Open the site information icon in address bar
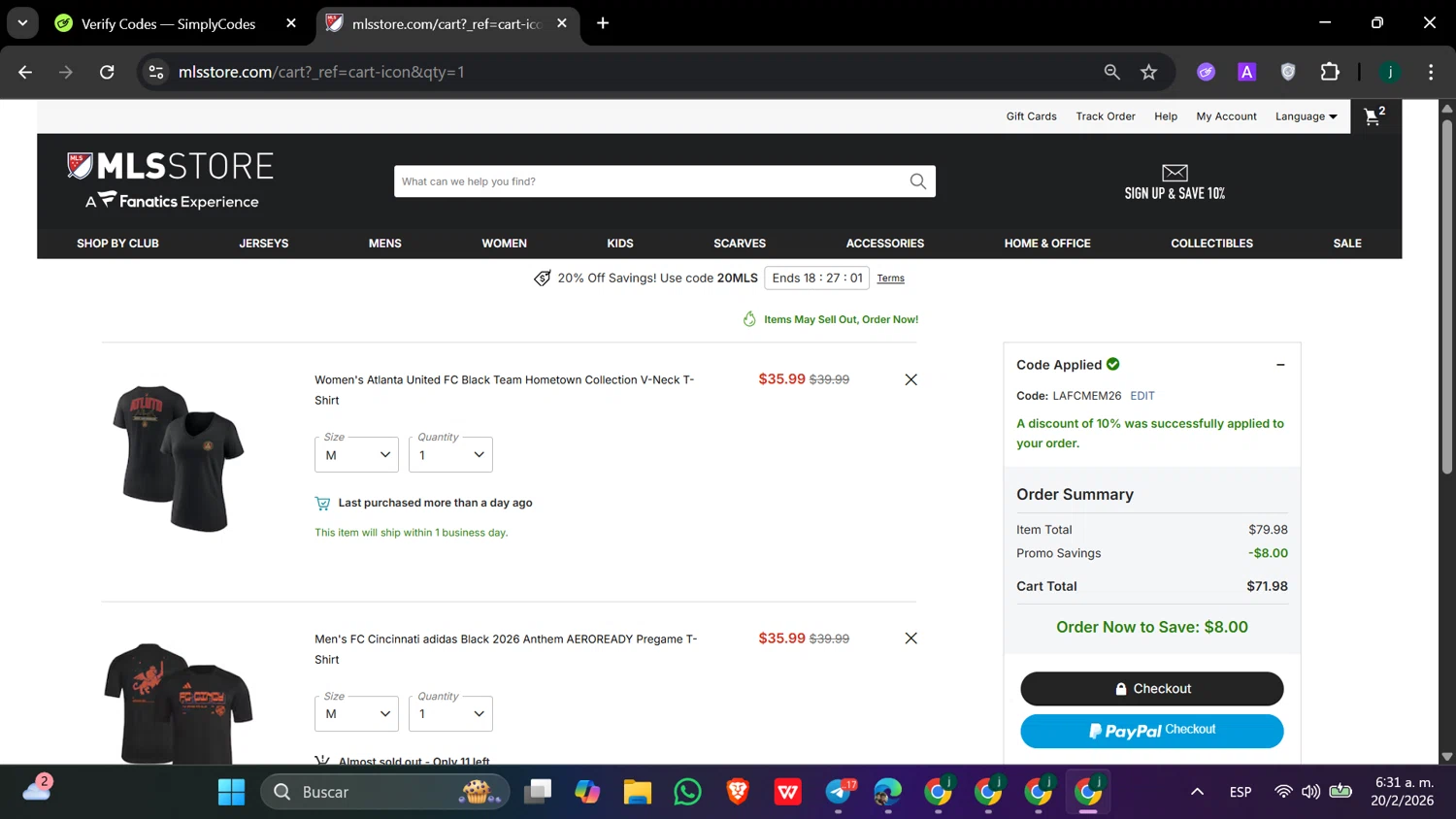Viewport: 1456px width, 819px height. click(x=156, y=72)
